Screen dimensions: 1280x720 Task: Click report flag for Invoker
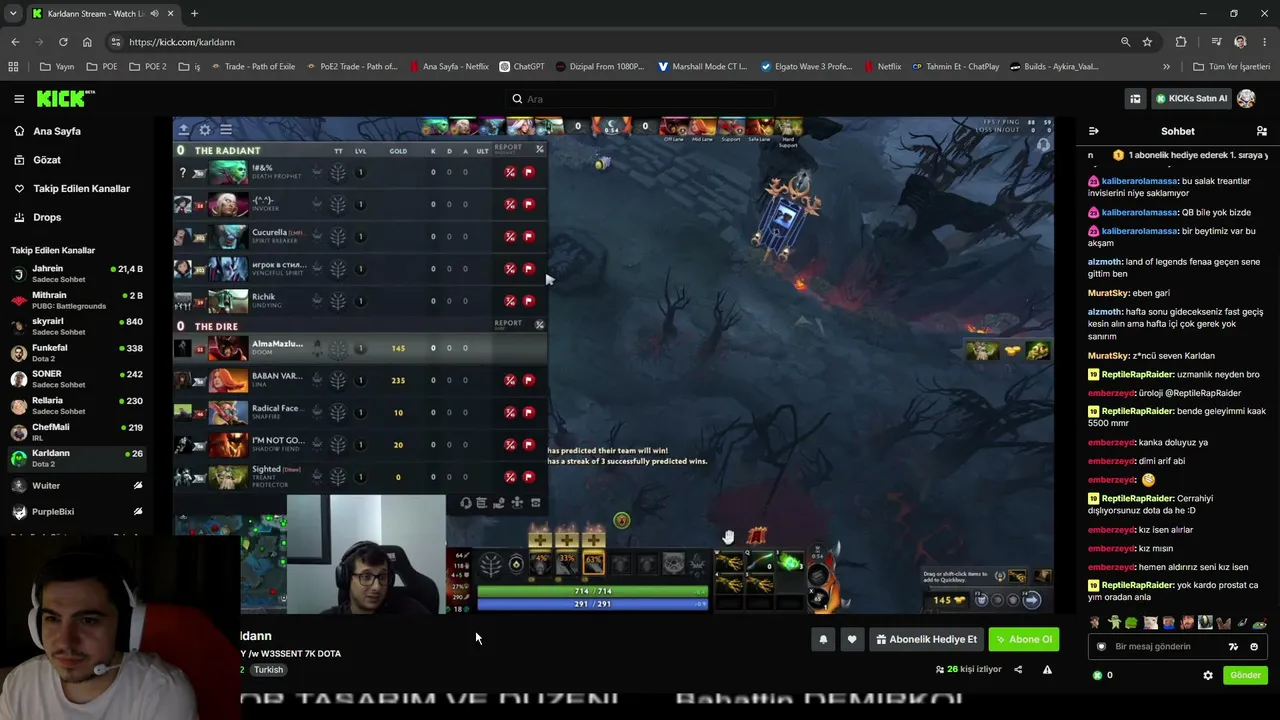[529, 204]
